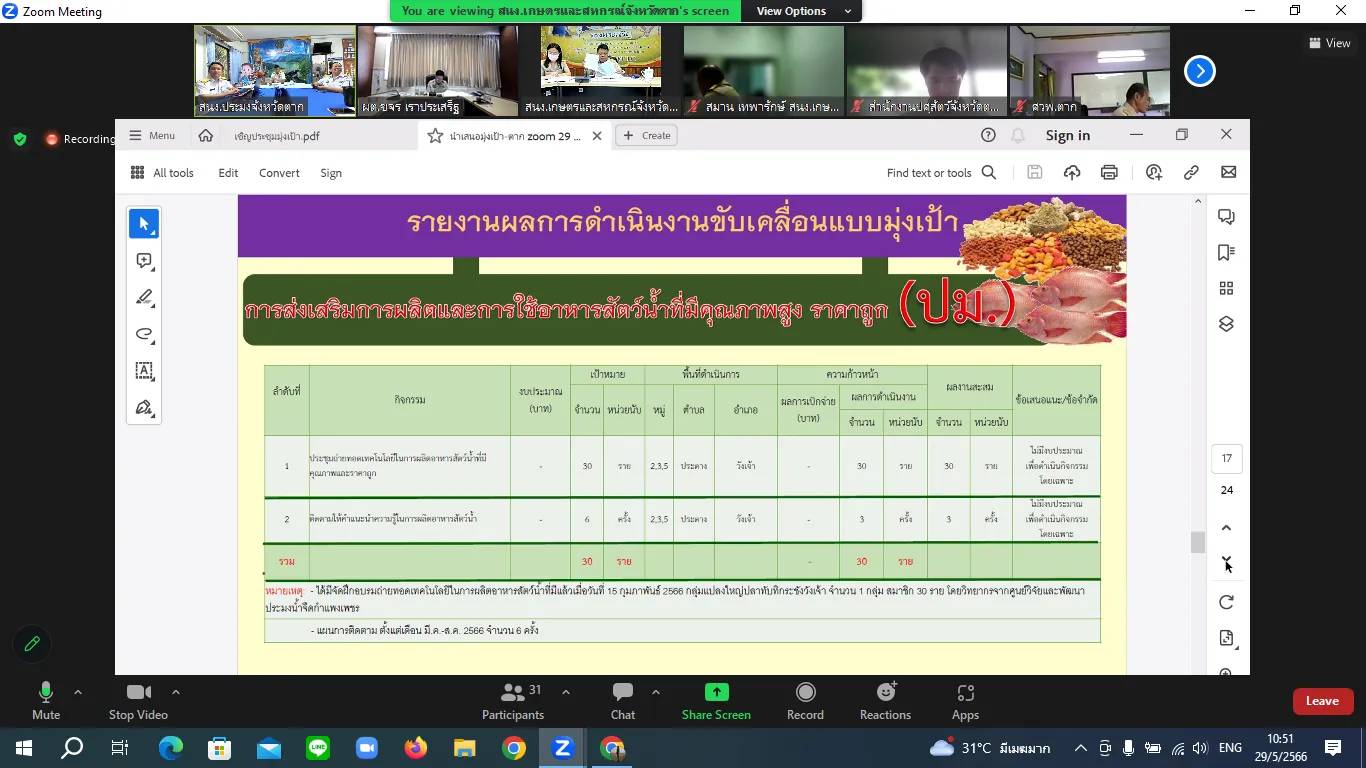1366x768 pixels.
Task: Change the Zoom gallery View layout
Action: coord(1330,43)
